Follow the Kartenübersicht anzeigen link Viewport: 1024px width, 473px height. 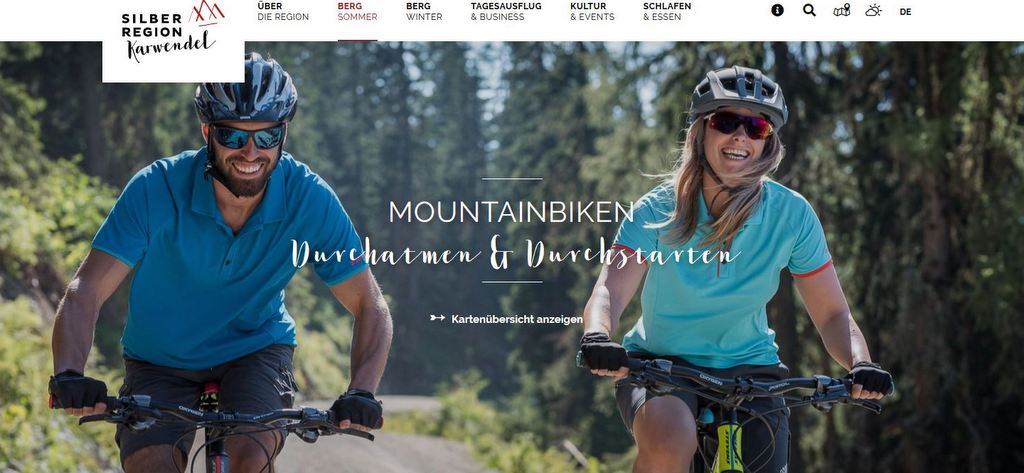click(x=517, y=319)
